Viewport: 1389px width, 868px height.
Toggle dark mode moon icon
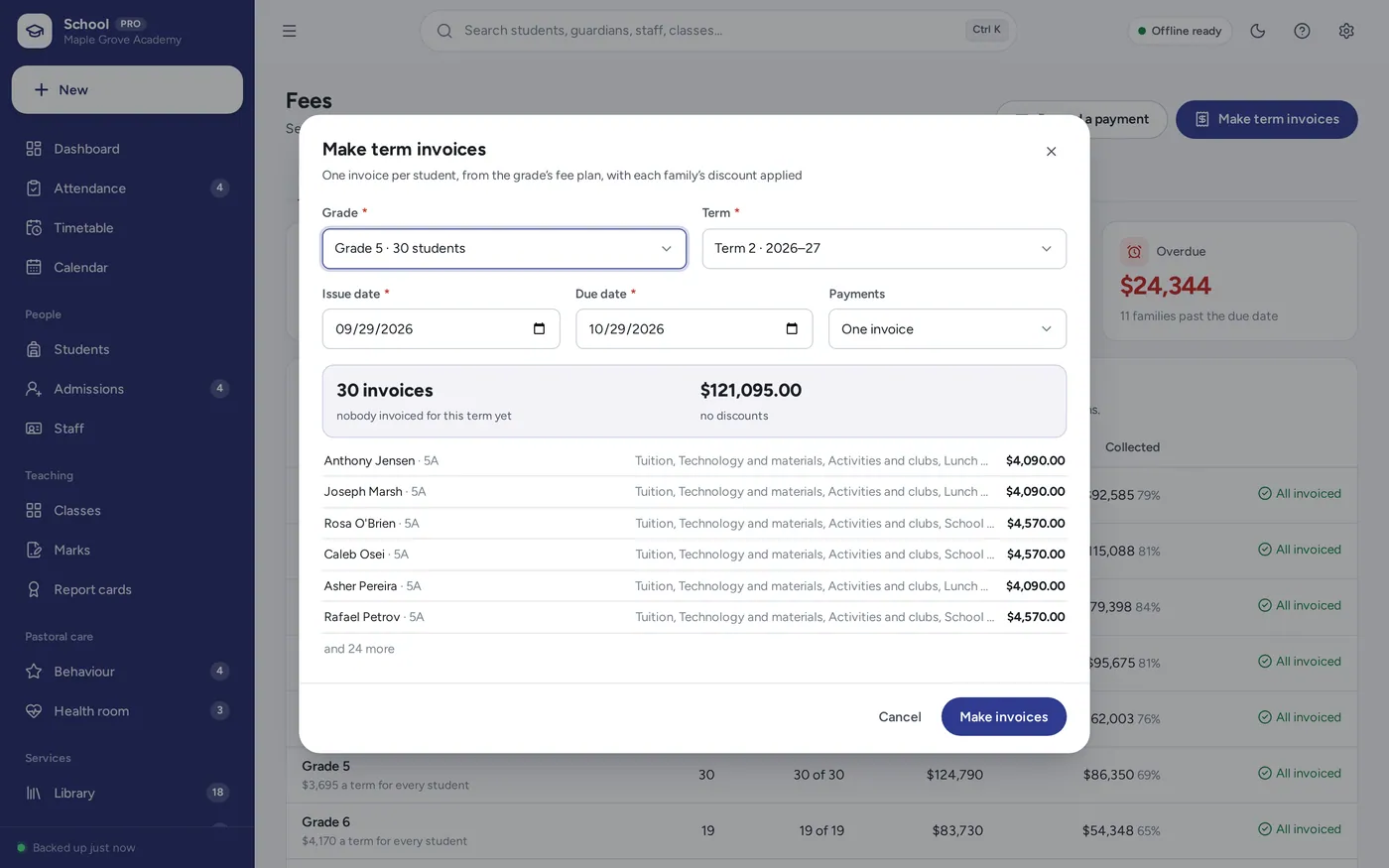[1257, 31]
